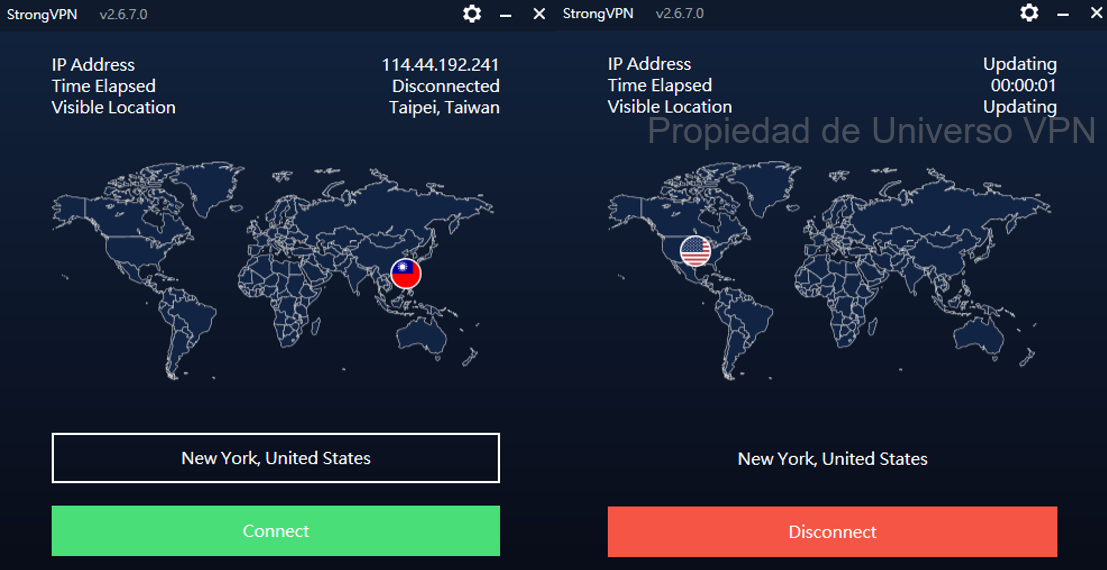
Task: Click the left window's Visible Location label
Action: coord(114,107)
